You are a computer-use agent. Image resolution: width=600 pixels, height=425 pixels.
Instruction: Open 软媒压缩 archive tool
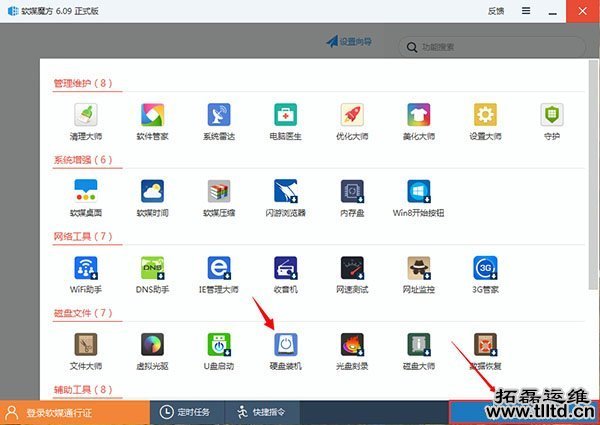(219, 191)
